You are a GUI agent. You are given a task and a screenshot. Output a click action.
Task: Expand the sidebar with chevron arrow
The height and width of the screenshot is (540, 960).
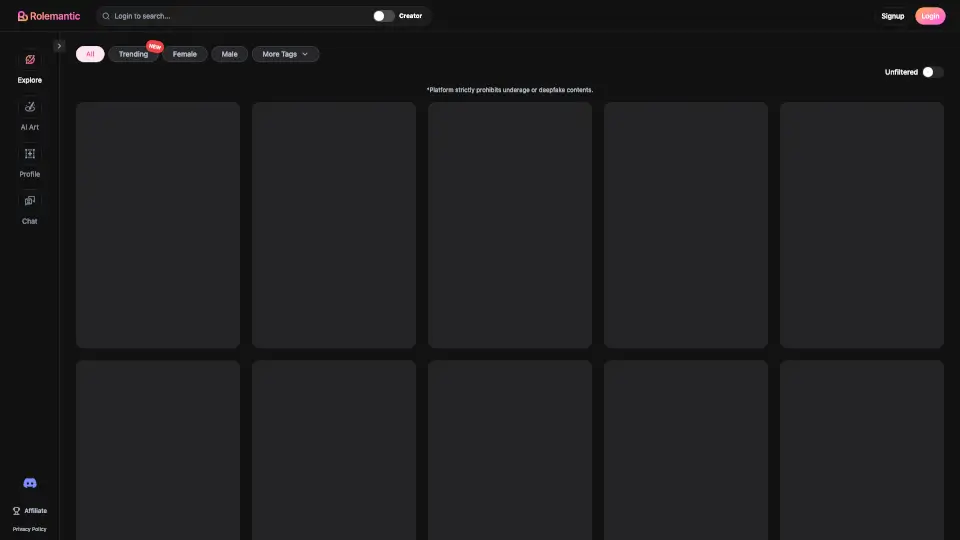click(x=59, y=46)
